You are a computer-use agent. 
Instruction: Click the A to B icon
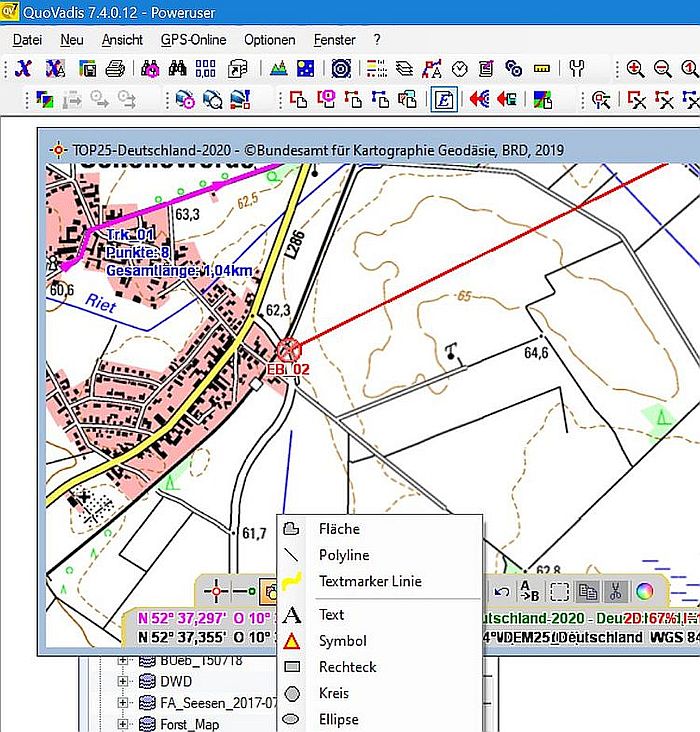(530, 591)
